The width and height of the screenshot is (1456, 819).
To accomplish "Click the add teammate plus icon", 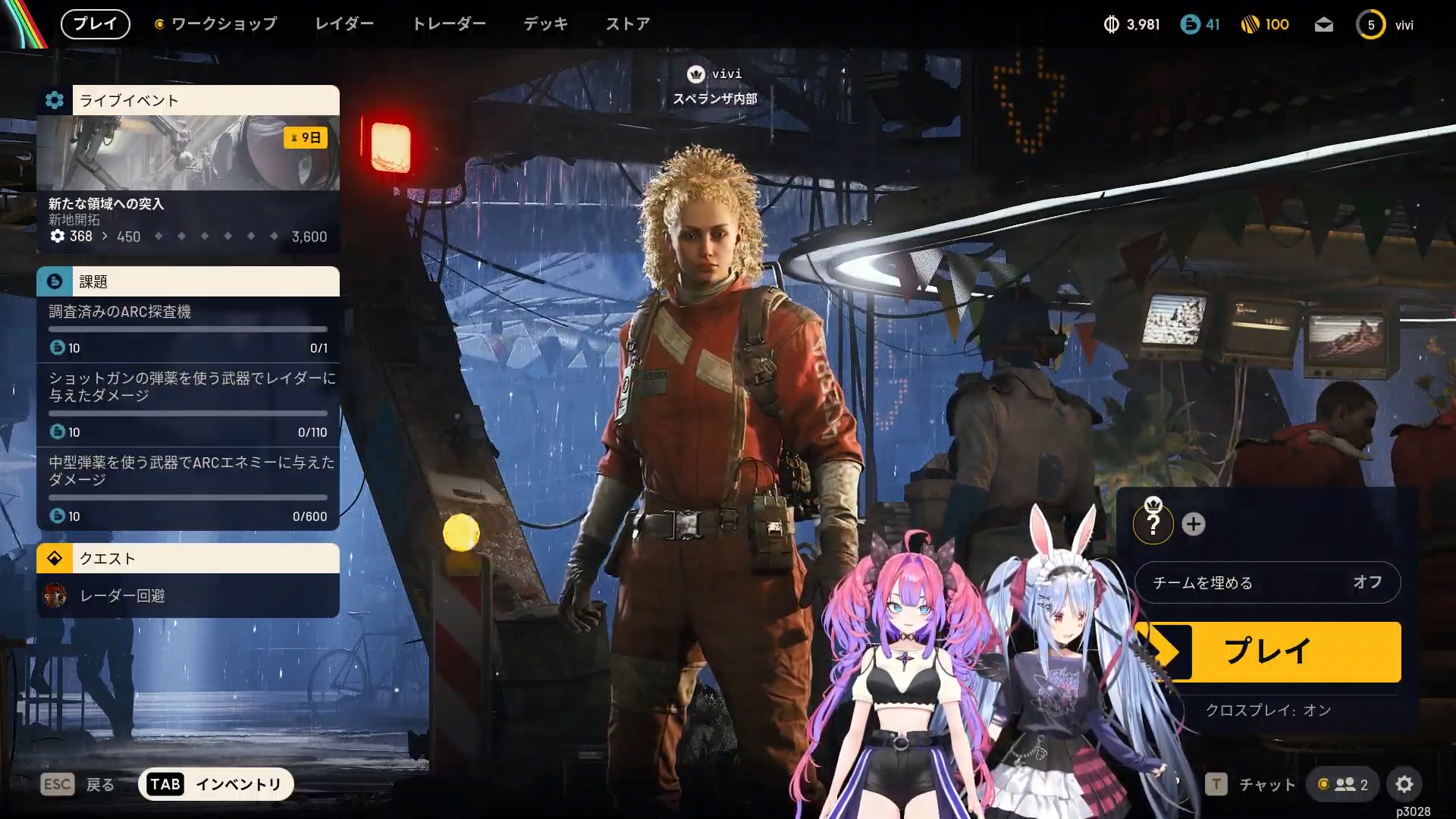I will coord(1193,524).
